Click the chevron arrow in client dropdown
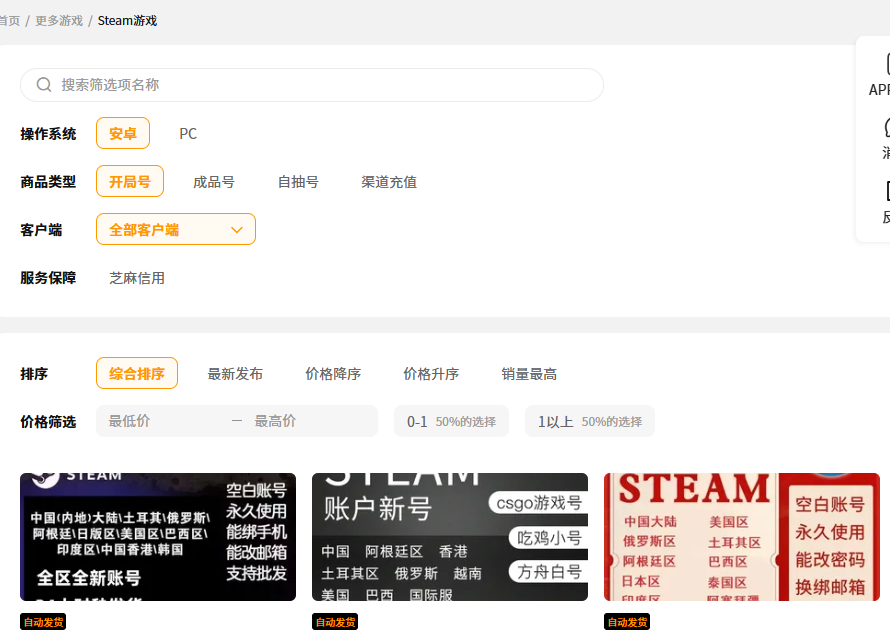 (237, 229)
